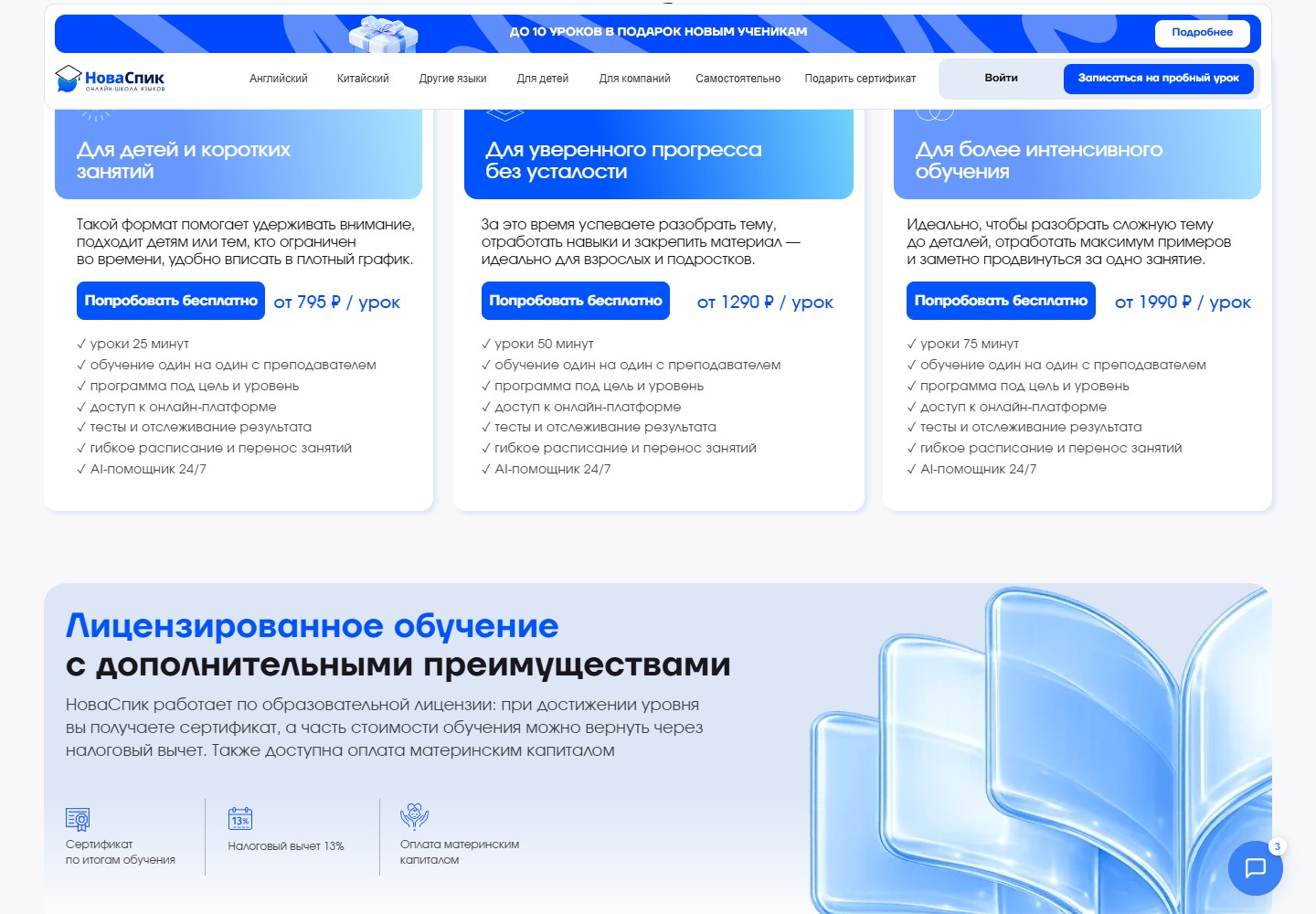Try free next to от 1290 ₽

click(576, 301)
